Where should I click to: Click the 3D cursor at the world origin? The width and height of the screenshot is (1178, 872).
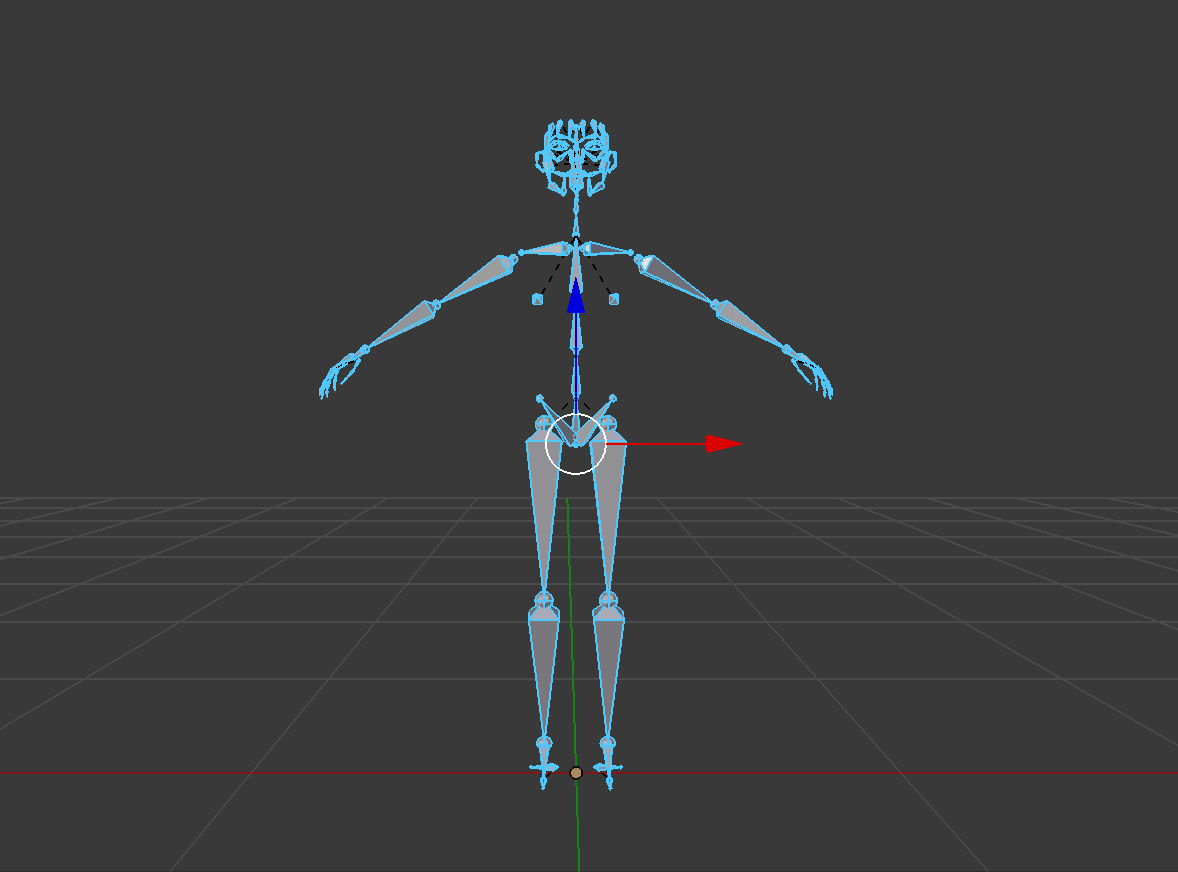pyautogui.click(x=576, y=771)
